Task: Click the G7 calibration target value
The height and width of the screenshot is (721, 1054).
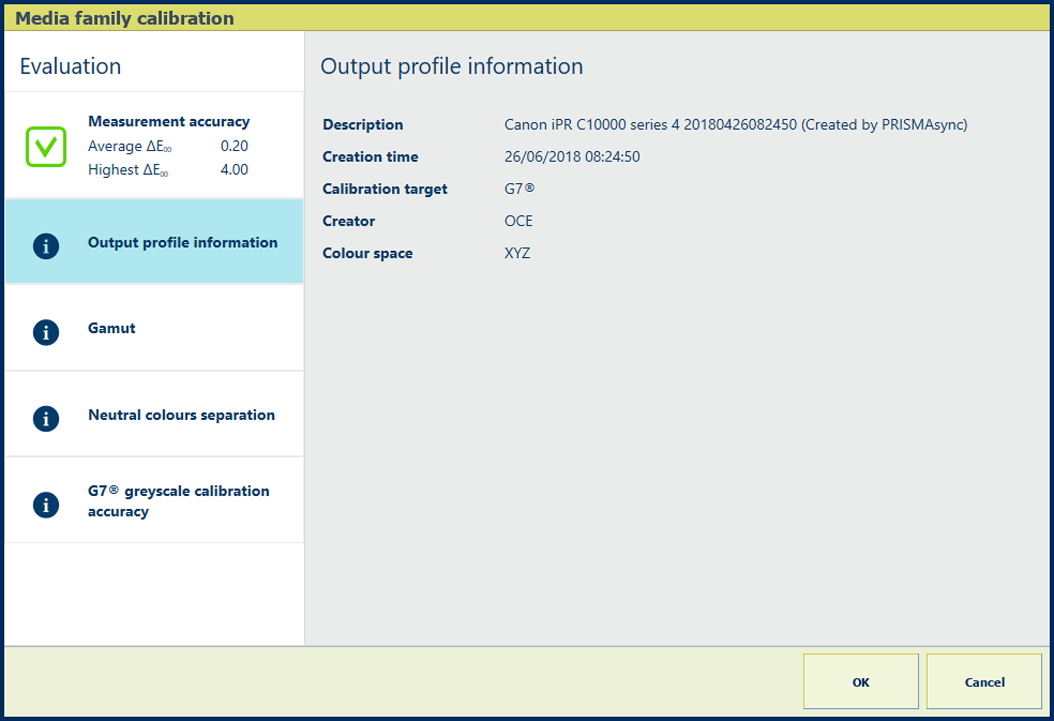Action: point(519,189)
